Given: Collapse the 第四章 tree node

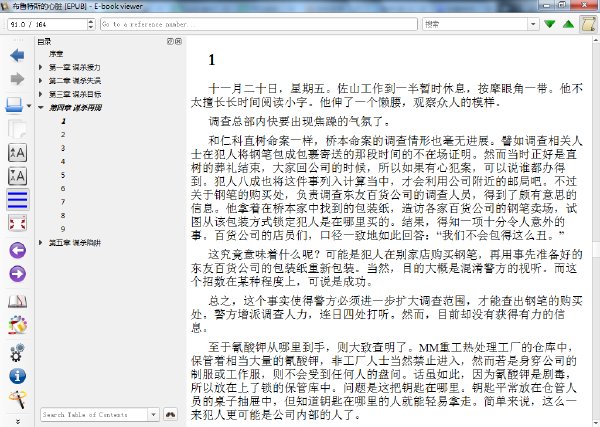Looking at the screenshot, I should click(x=41, y=108).
